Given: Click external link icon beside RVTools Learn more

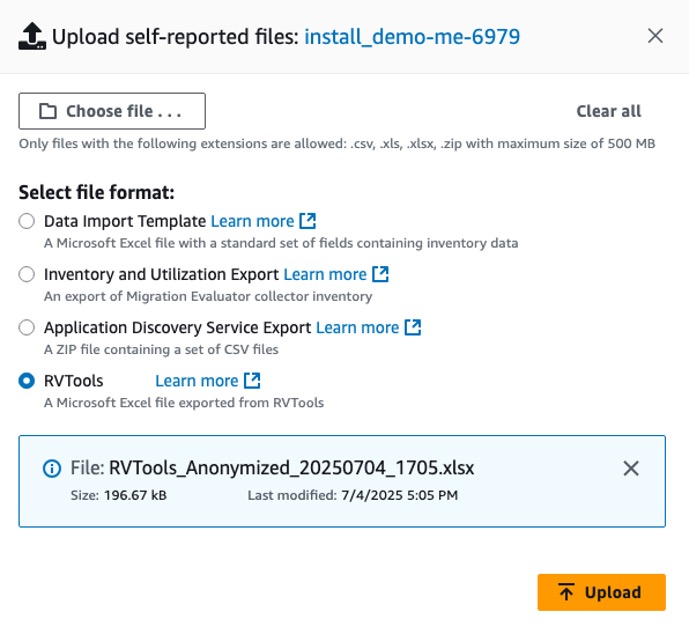Looking at the screenshot, I should pyautogui.click(x=252, y=380).
